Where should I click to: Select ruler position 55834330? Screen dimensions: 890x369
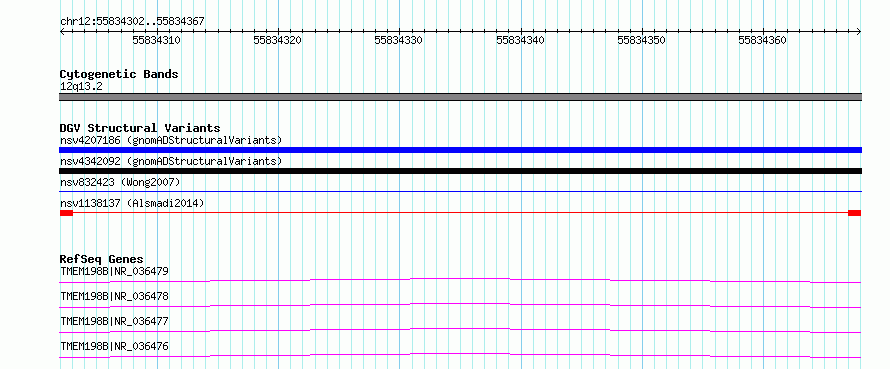click(x=399, y=40)
